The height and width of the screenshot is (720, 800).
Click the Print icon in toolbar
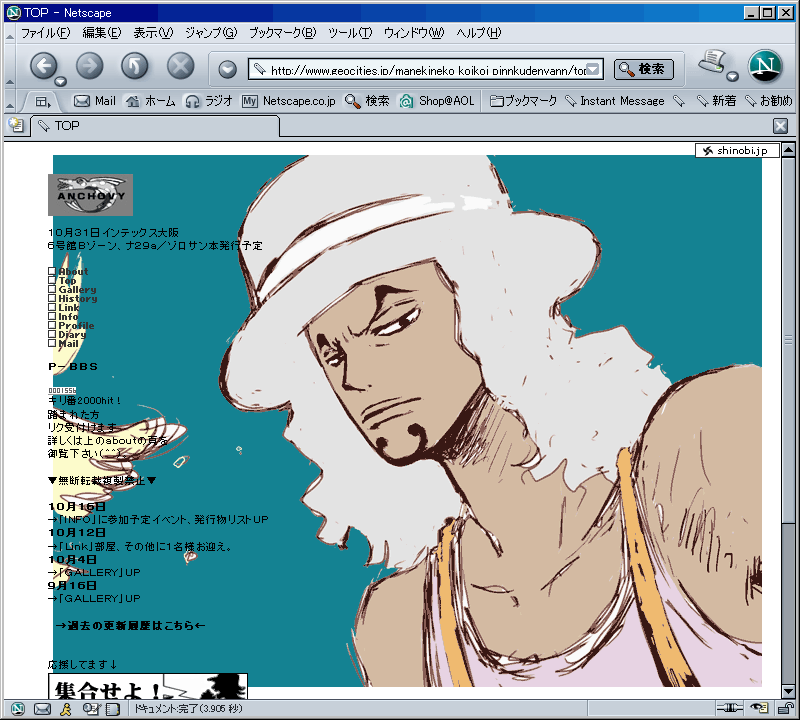tap(712, 62)
